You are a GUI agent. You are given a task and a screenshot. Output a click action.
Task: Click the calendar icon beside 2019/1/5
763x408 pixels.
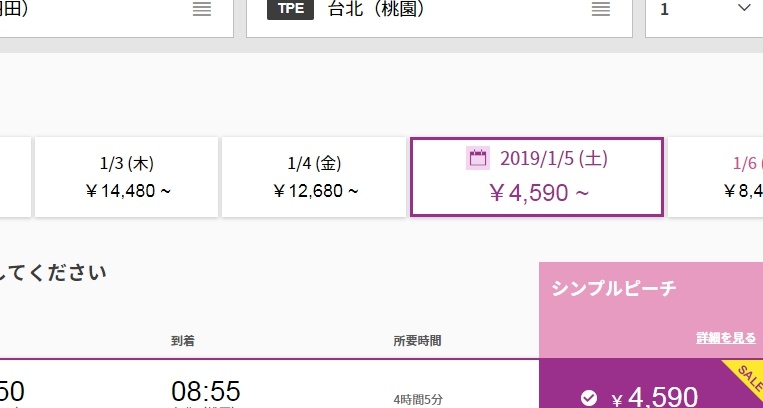tap(478, 158)
